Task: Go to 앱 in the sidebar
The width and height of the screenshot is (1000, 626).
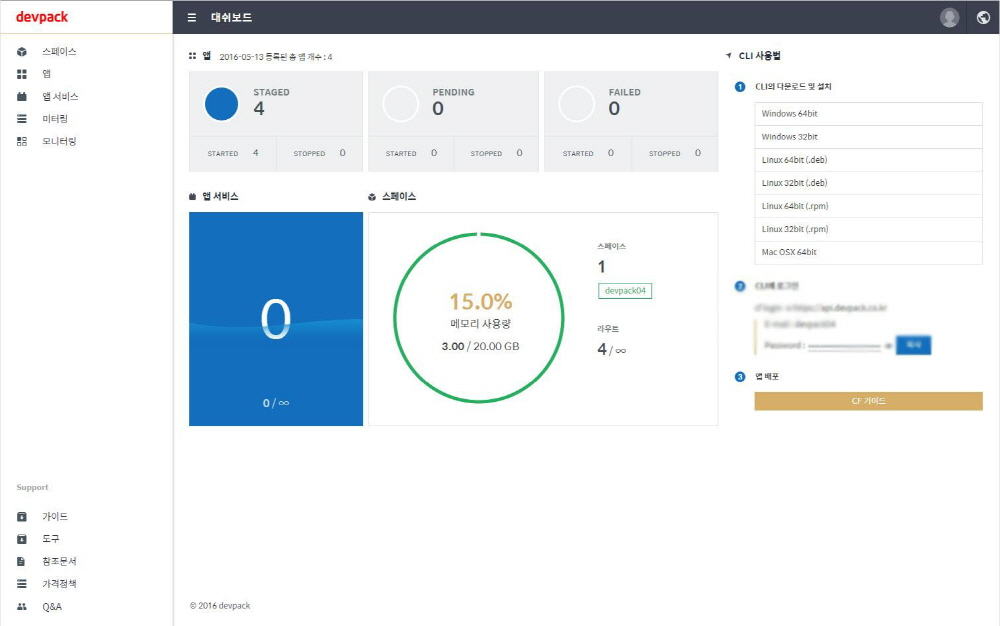Action: click(x=46, y=74)
